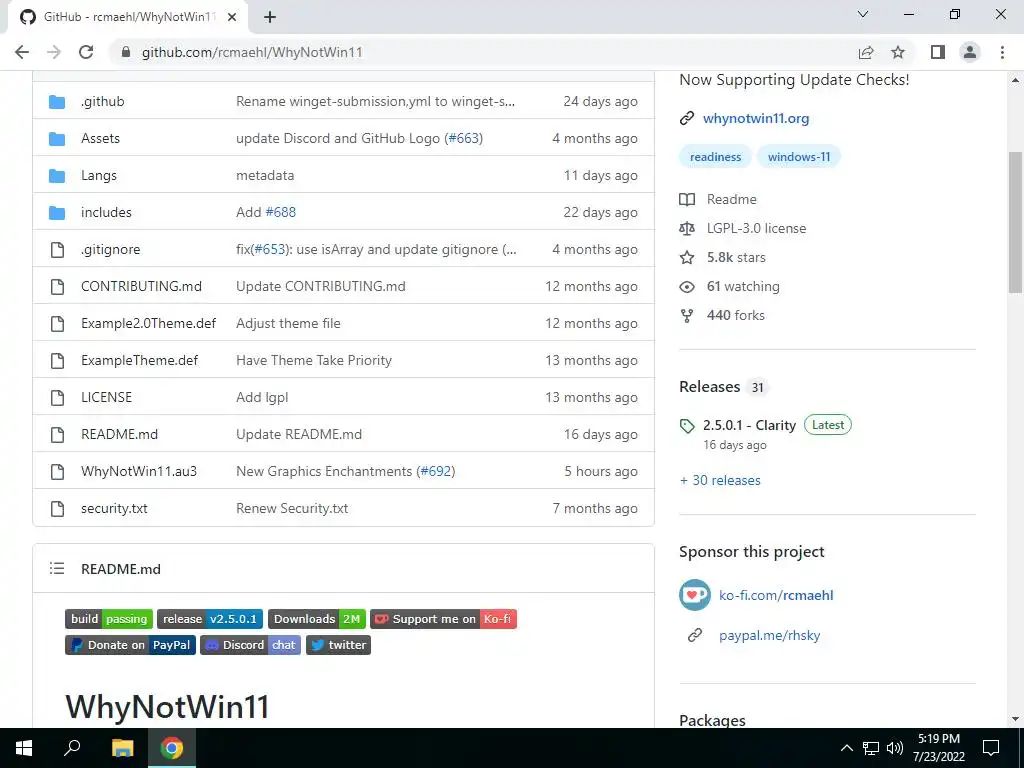Open the WhyNotWin11.au3 file
Screen dimensions: 1024x768
coord(138,472)
